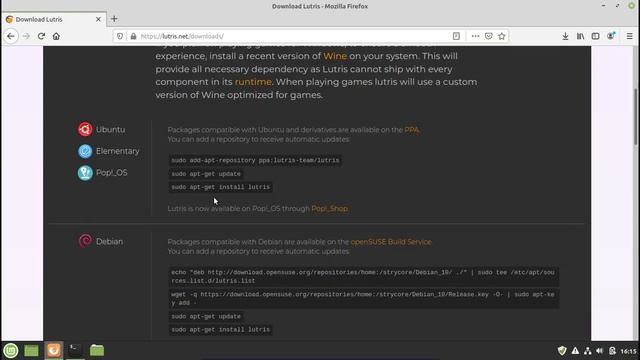This screenshot has width=640, height=360.
Task: Click the Ubuntu 'sudo apt-get install lutris' command
Action: tap(220, 187)
